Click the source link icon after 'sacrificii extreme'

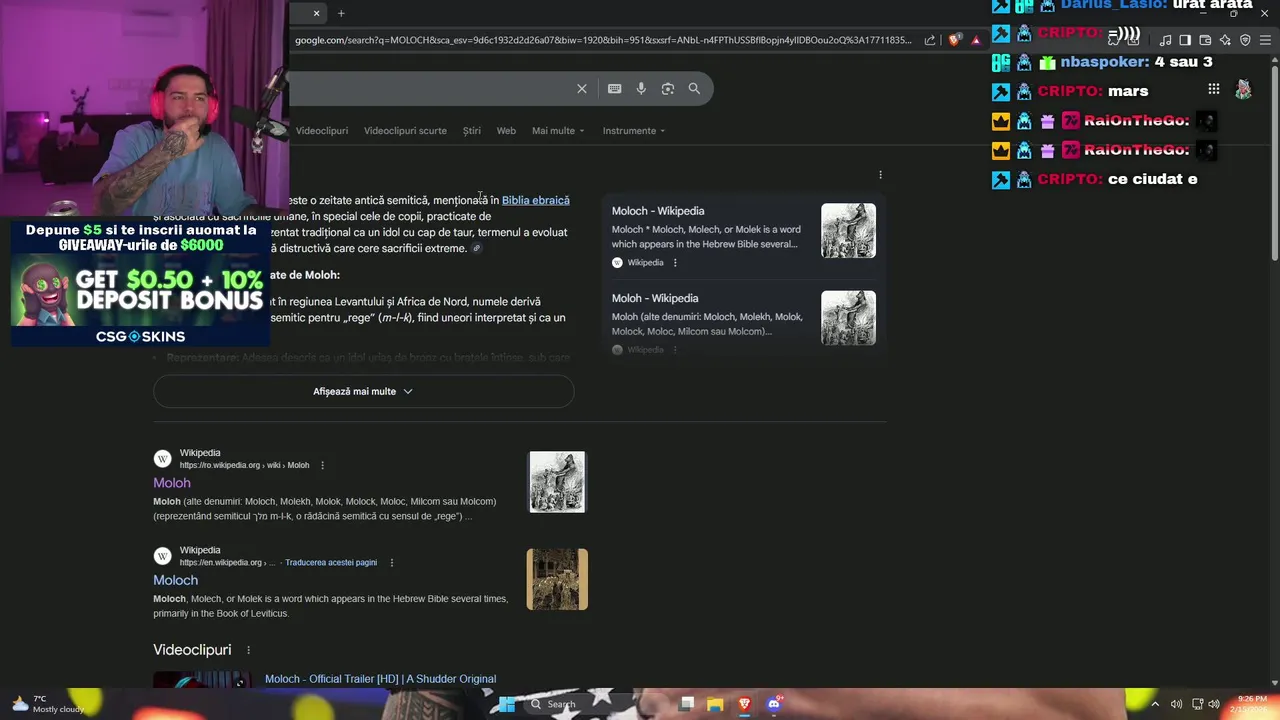click(x=477, y=248)
